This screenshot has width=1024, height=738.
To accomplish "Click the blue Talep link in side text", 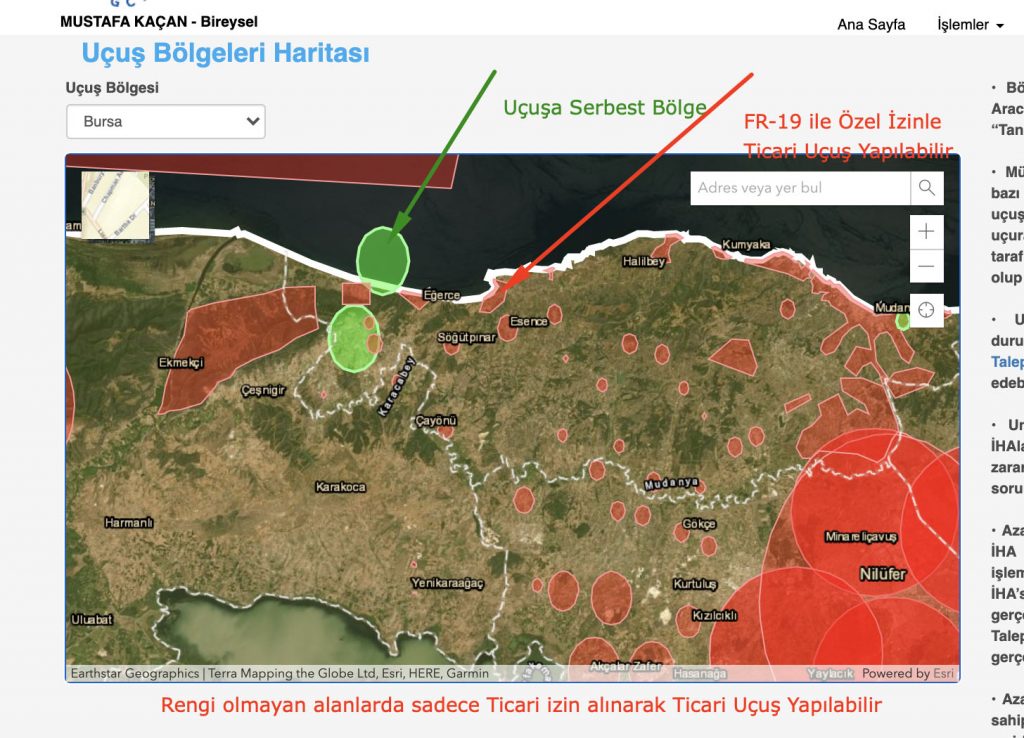I will coord(1006,362).
